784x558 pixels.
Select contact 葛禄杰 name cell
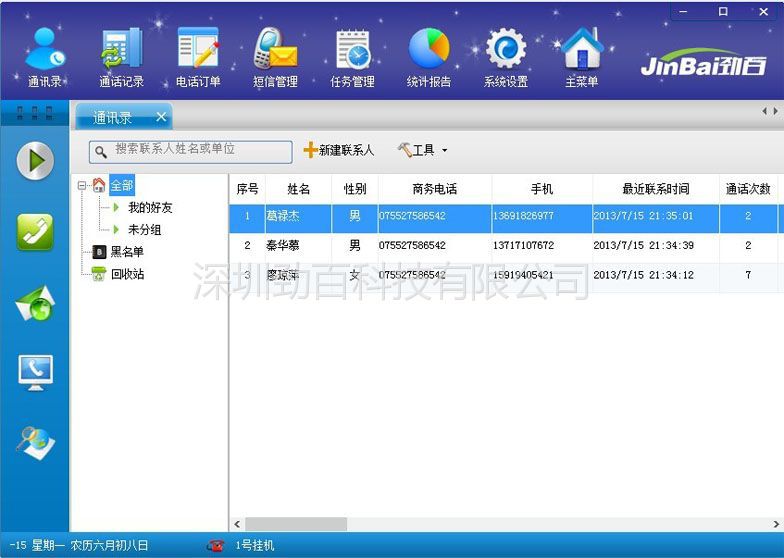click(298, 218)
